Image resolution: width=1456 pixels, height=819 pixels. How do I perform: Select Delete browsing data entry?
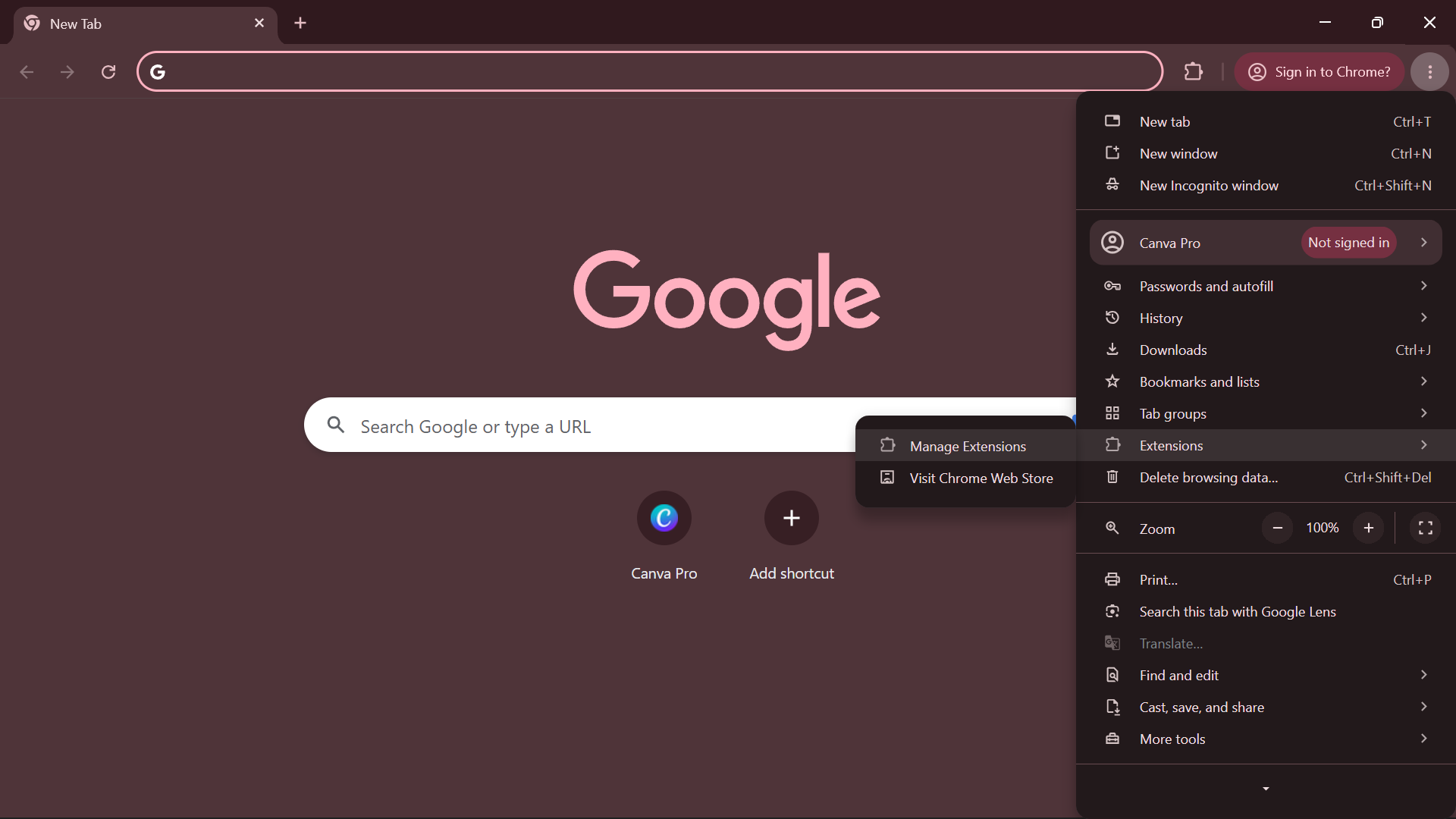1266,477
